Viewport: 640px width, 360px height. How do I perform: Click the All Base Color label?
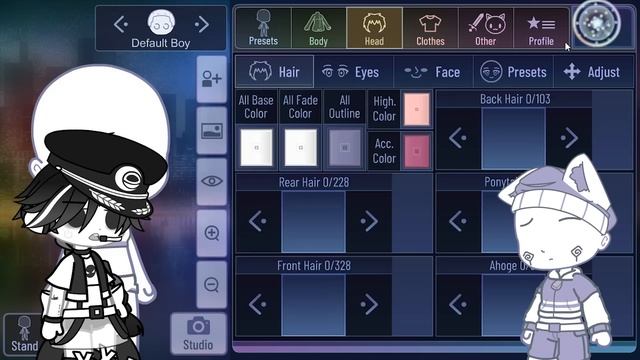pyautogui.click(x=256, y=107)
